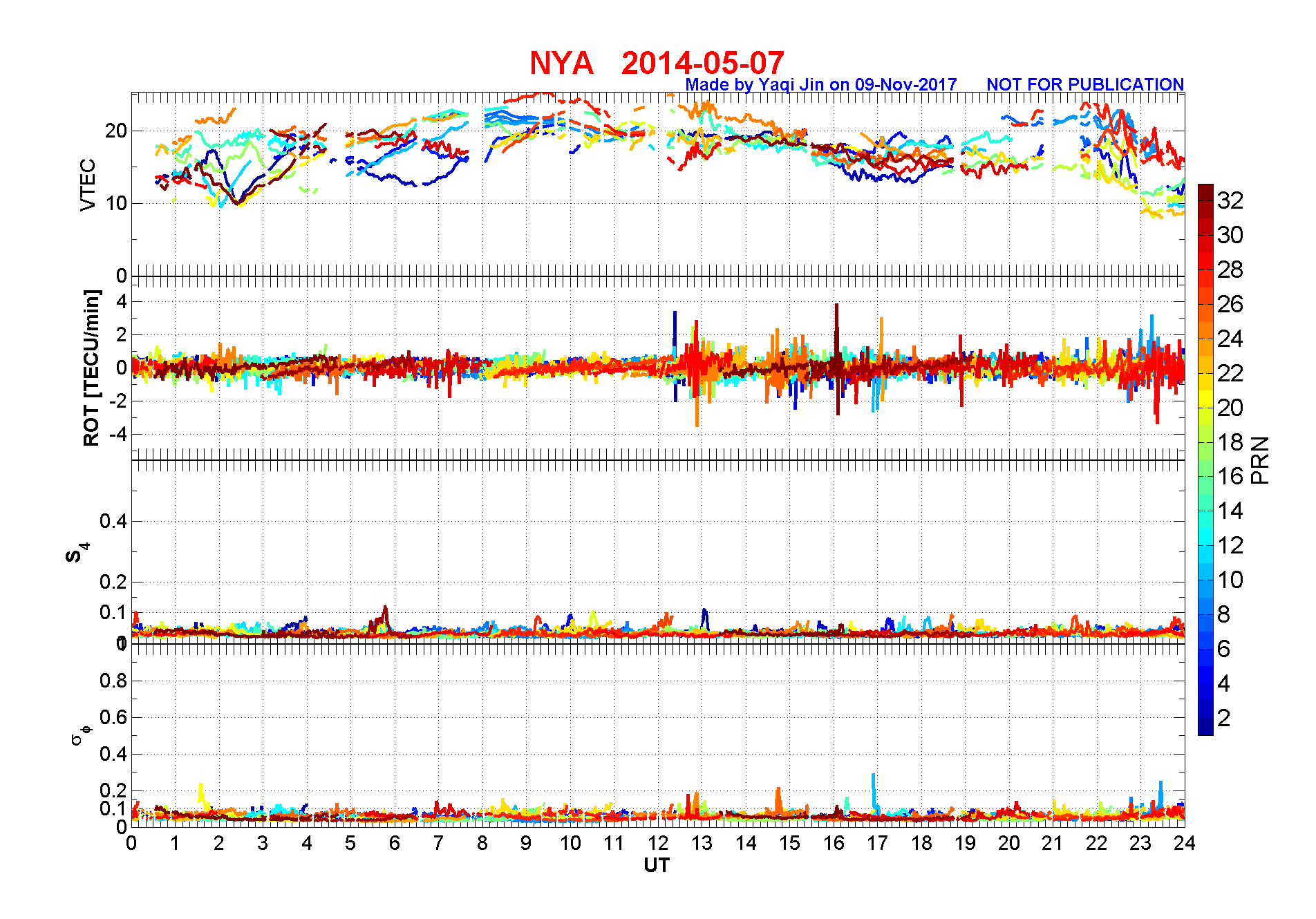Click the VTEC minimum dip near 2.5 UT
This screenshot has width=1316, height=919.
tap(238, 203)
